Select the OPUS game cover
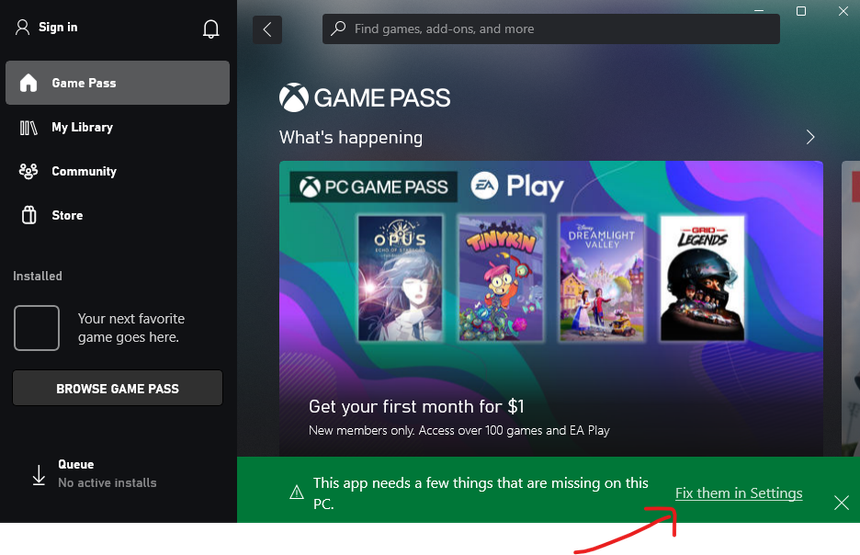Image resolution: width=860 pixels, height=555 pixels. pos(400,278)
